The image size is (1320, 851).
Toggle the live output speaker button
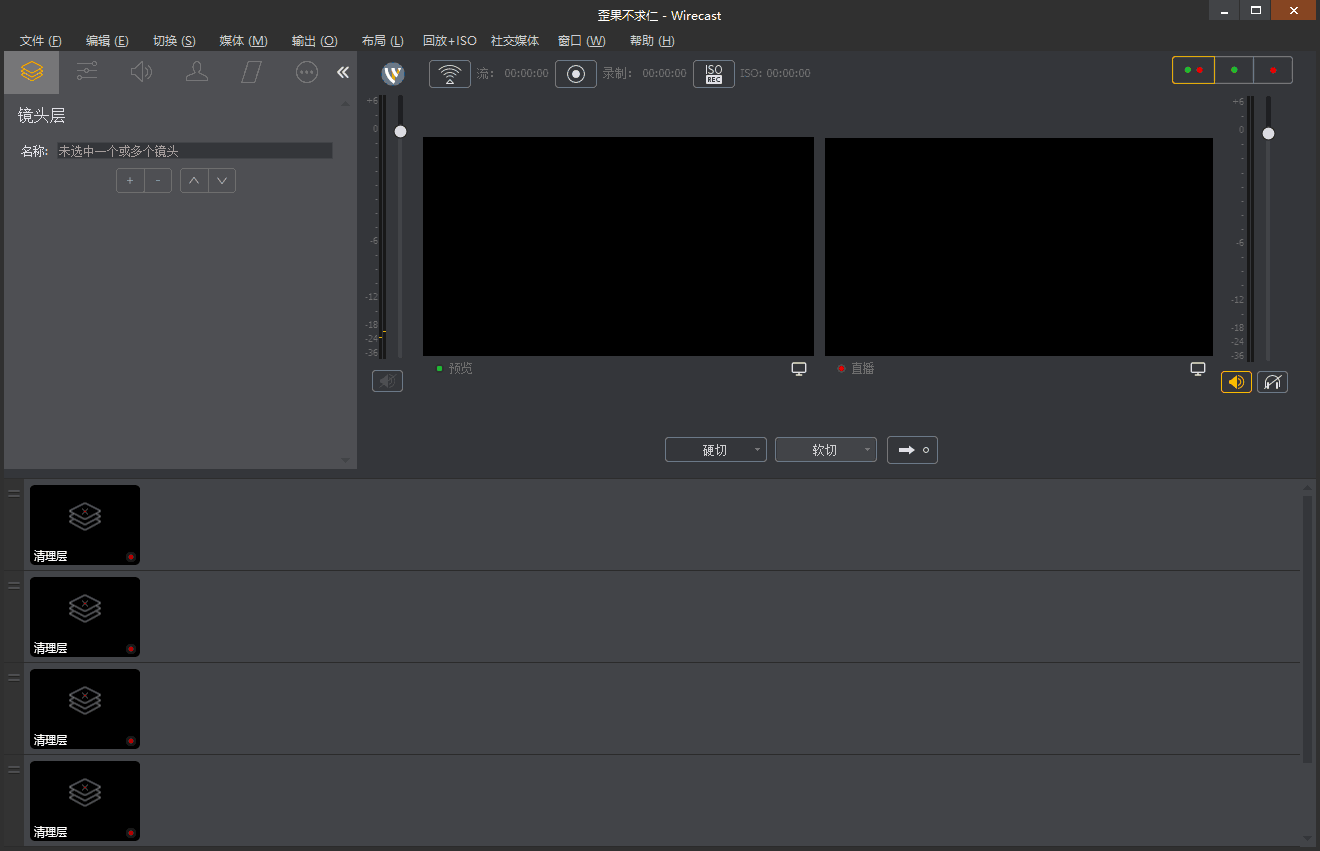tap(1236, 382)
